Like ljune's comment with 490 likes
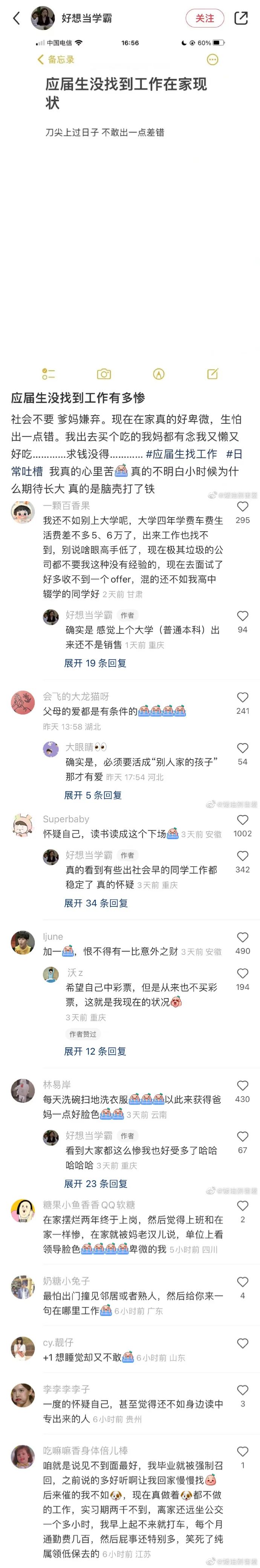Screen dimensions: 260x1568 pyautogui.click(x=242, y=937)
